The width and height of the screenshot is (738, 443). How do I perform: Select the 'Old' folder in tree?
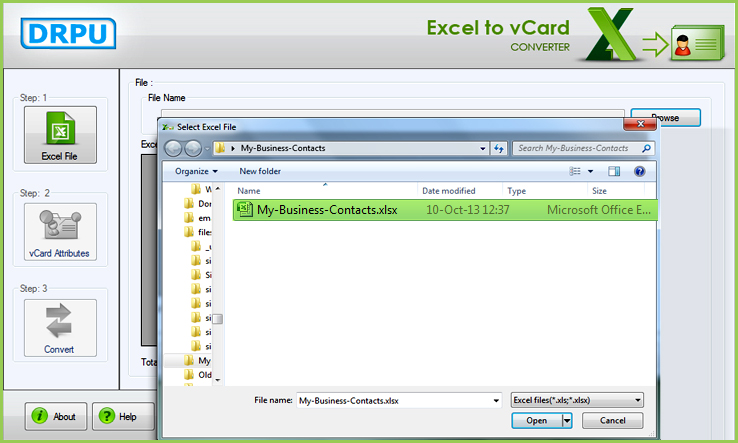[x=198, y=375]
